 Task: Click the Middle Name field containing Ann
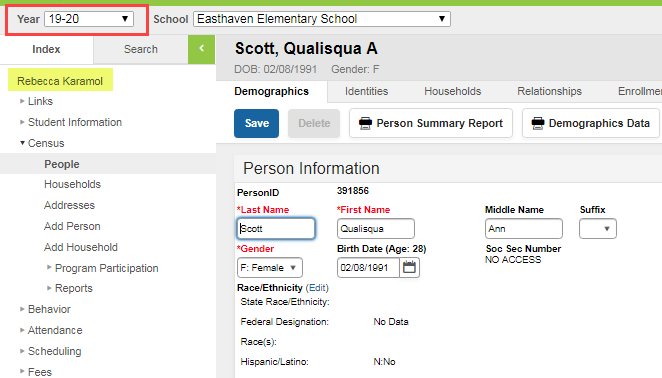524,228
